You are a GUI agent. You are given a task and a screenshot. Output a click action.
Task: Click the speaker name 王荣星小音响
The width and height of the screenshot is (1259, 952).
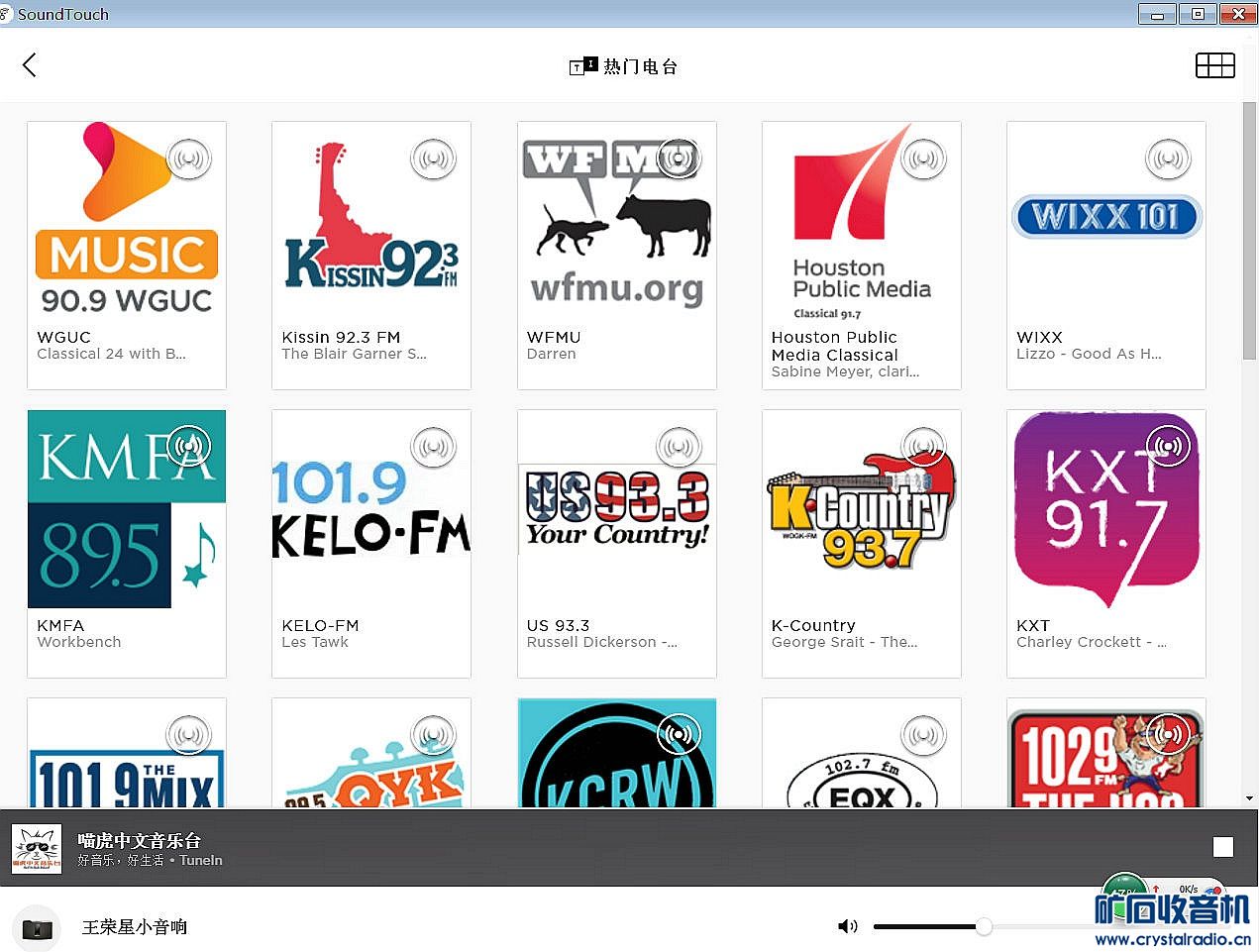point(135,927)
